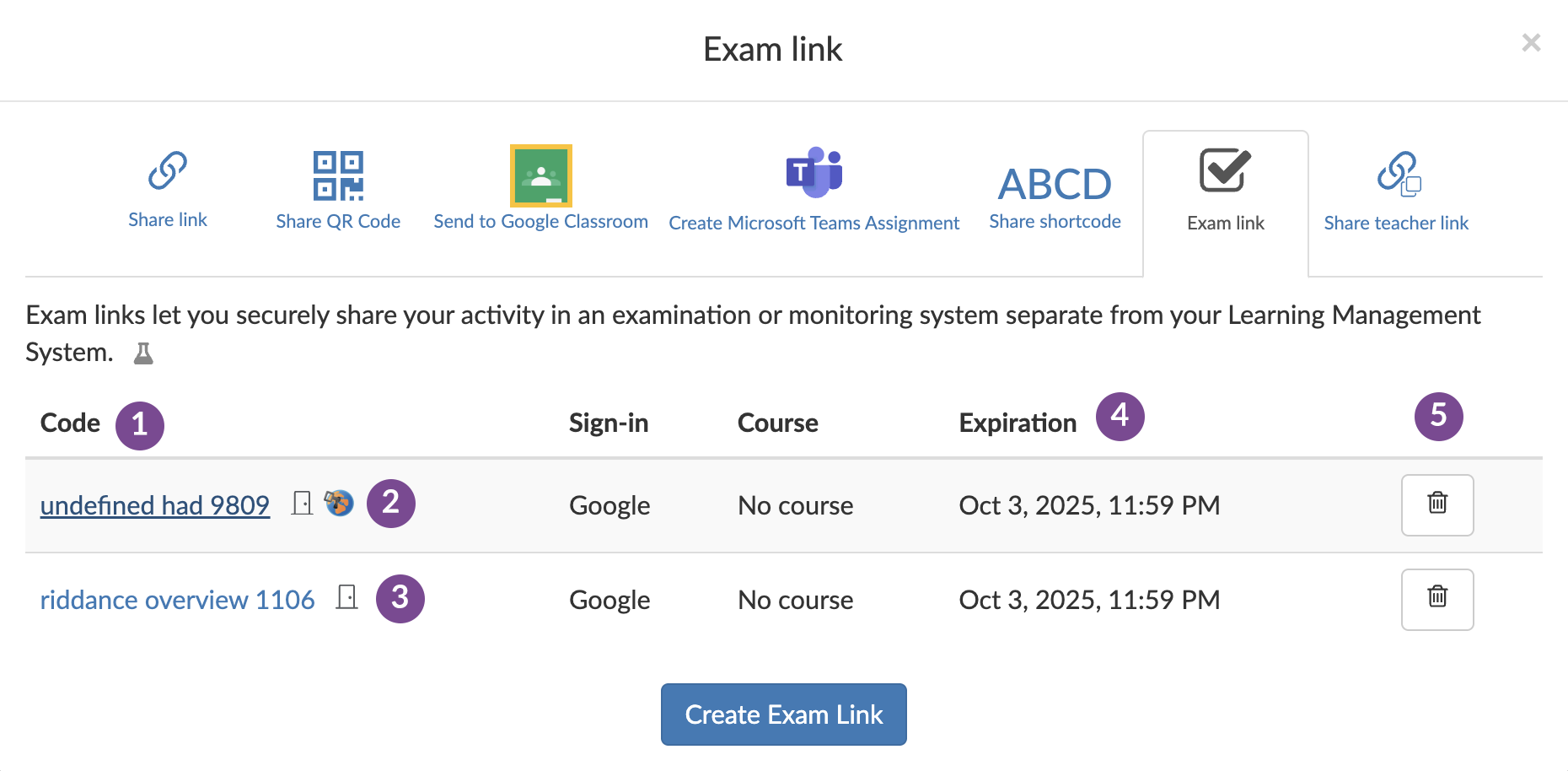
Task: Select the Share link chain icon
Action: coord(167,171)
